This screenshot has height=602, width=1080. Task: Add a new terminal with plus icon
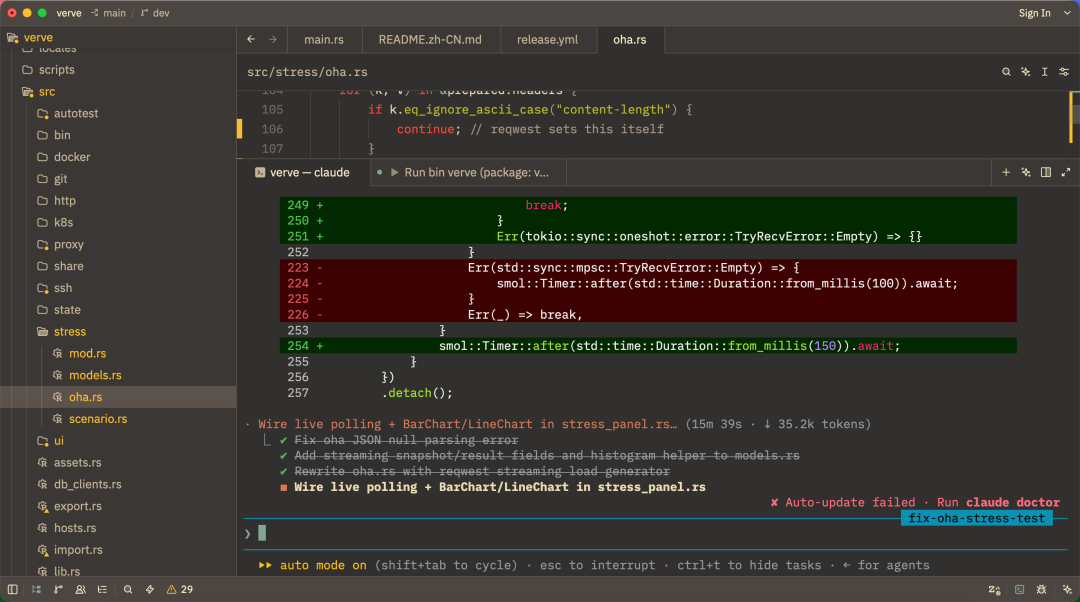1006,172
